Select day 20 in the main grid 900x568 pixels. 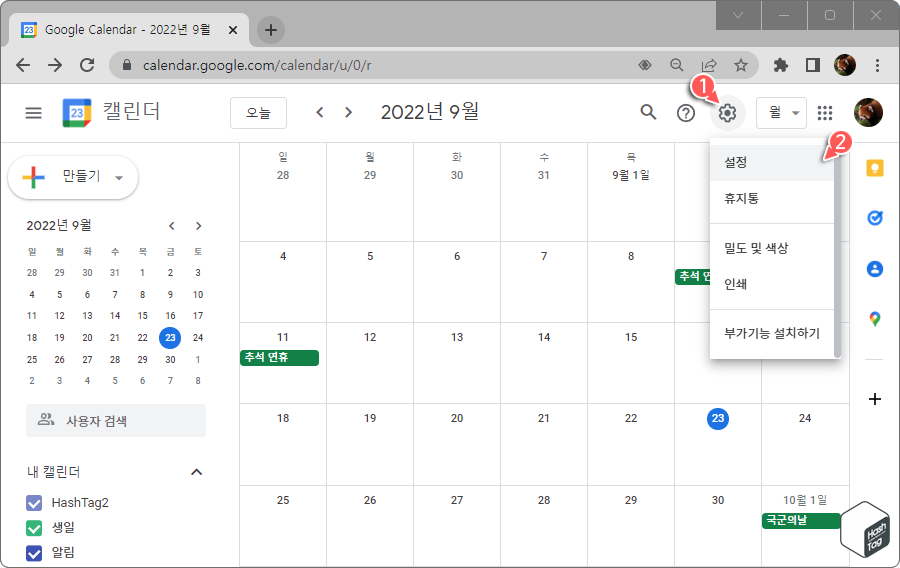point(457,418)
